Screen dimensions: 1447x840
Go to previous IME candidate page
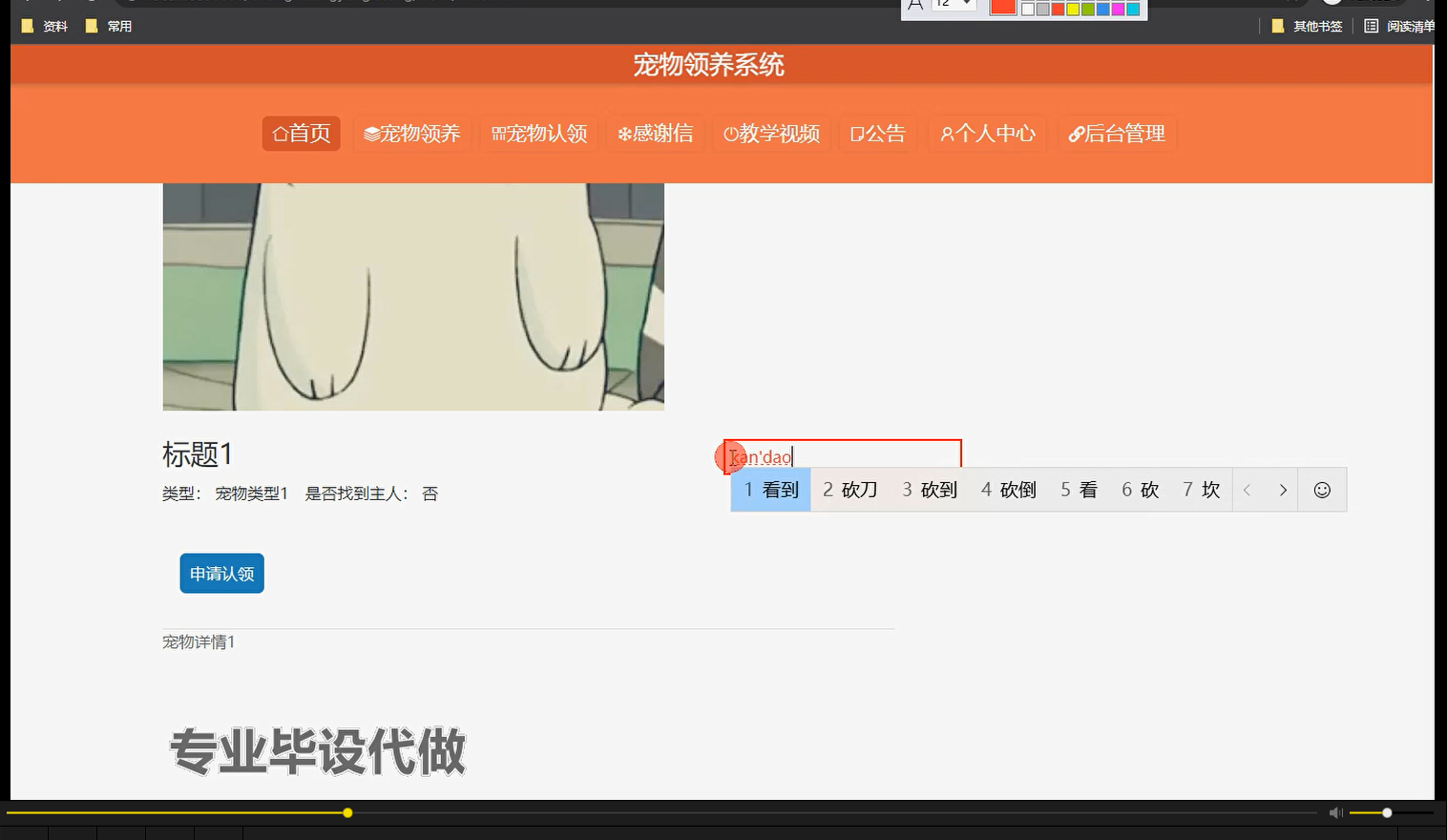[x=1247, y=490]
